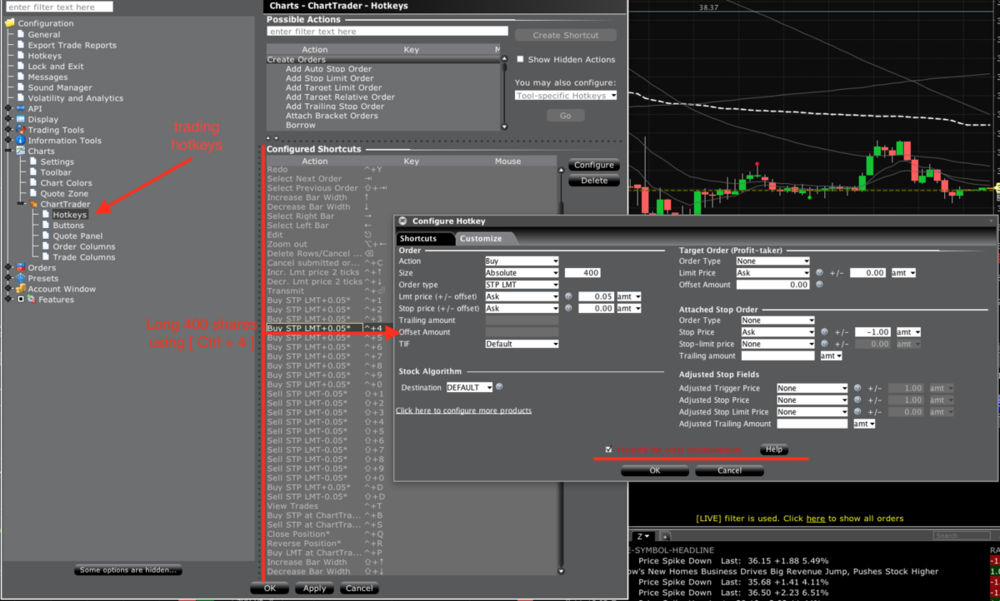Select Chart Colors tree item
The height and width of the screenshot is (601, 1000).
pos(66,183)
